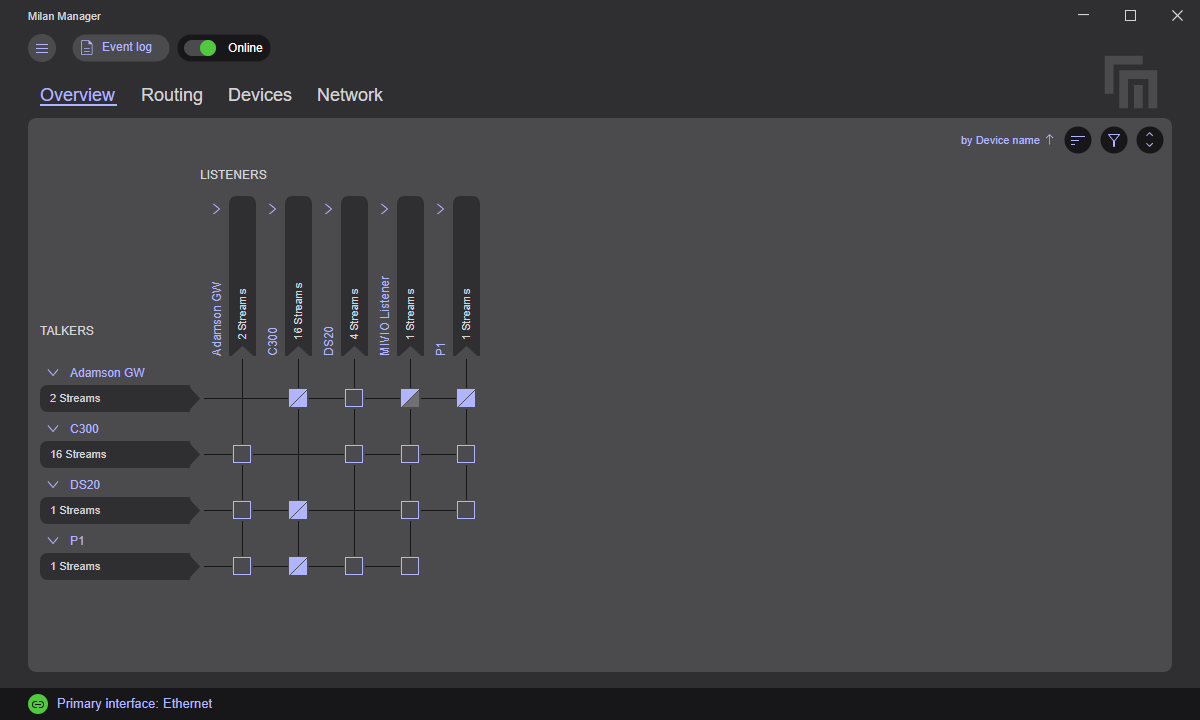Collapse the C300 talker group
1200x720 pixels.
point(52,428)
